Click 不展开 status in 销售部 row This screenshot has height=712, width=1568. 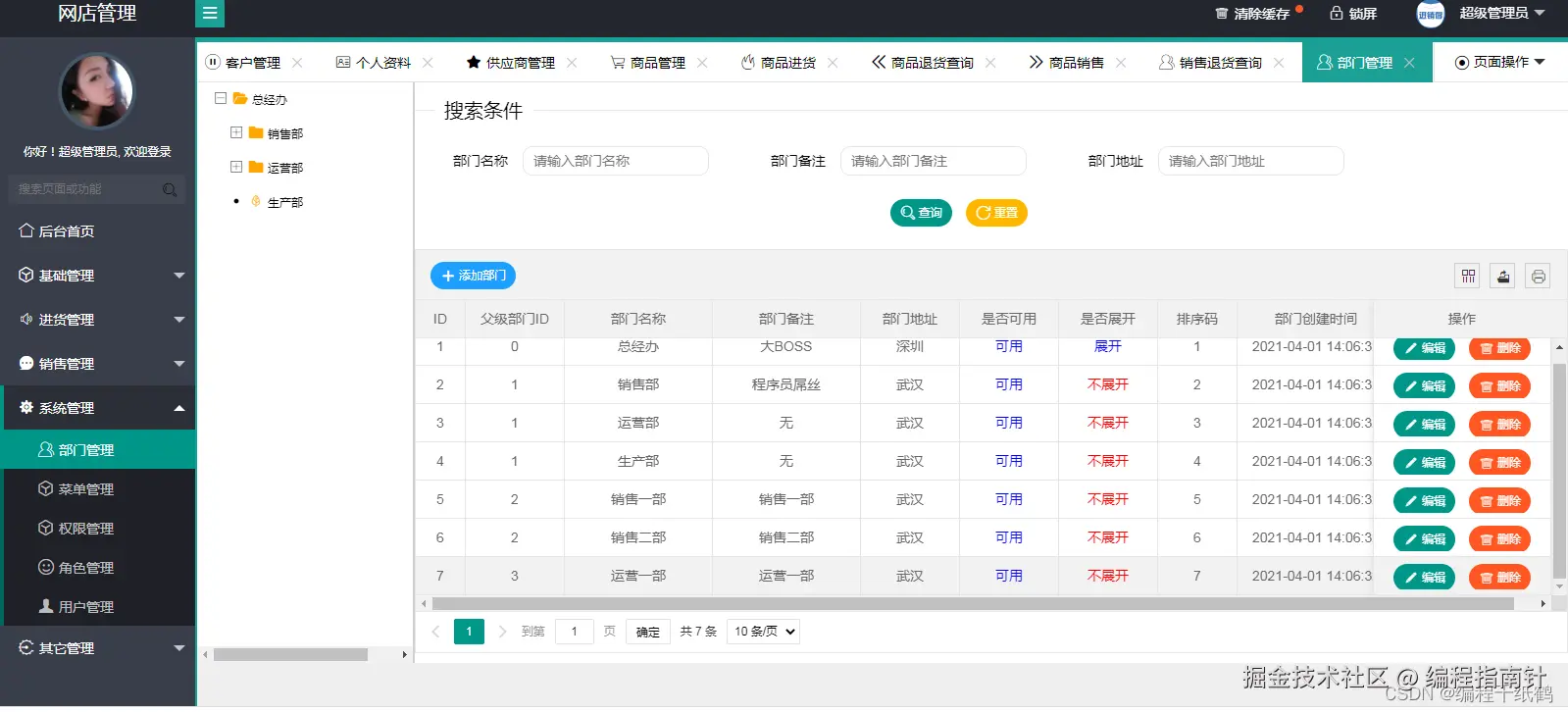1108,385
